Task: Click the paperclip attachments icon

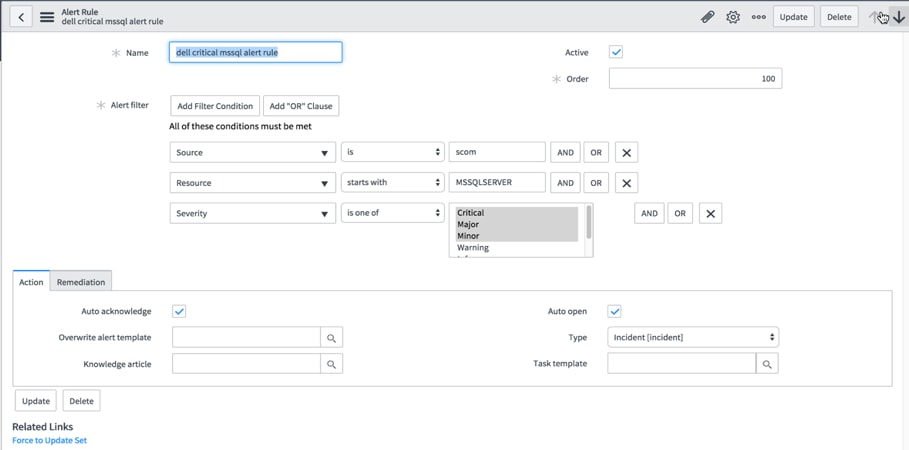Action: coord(707,17)
